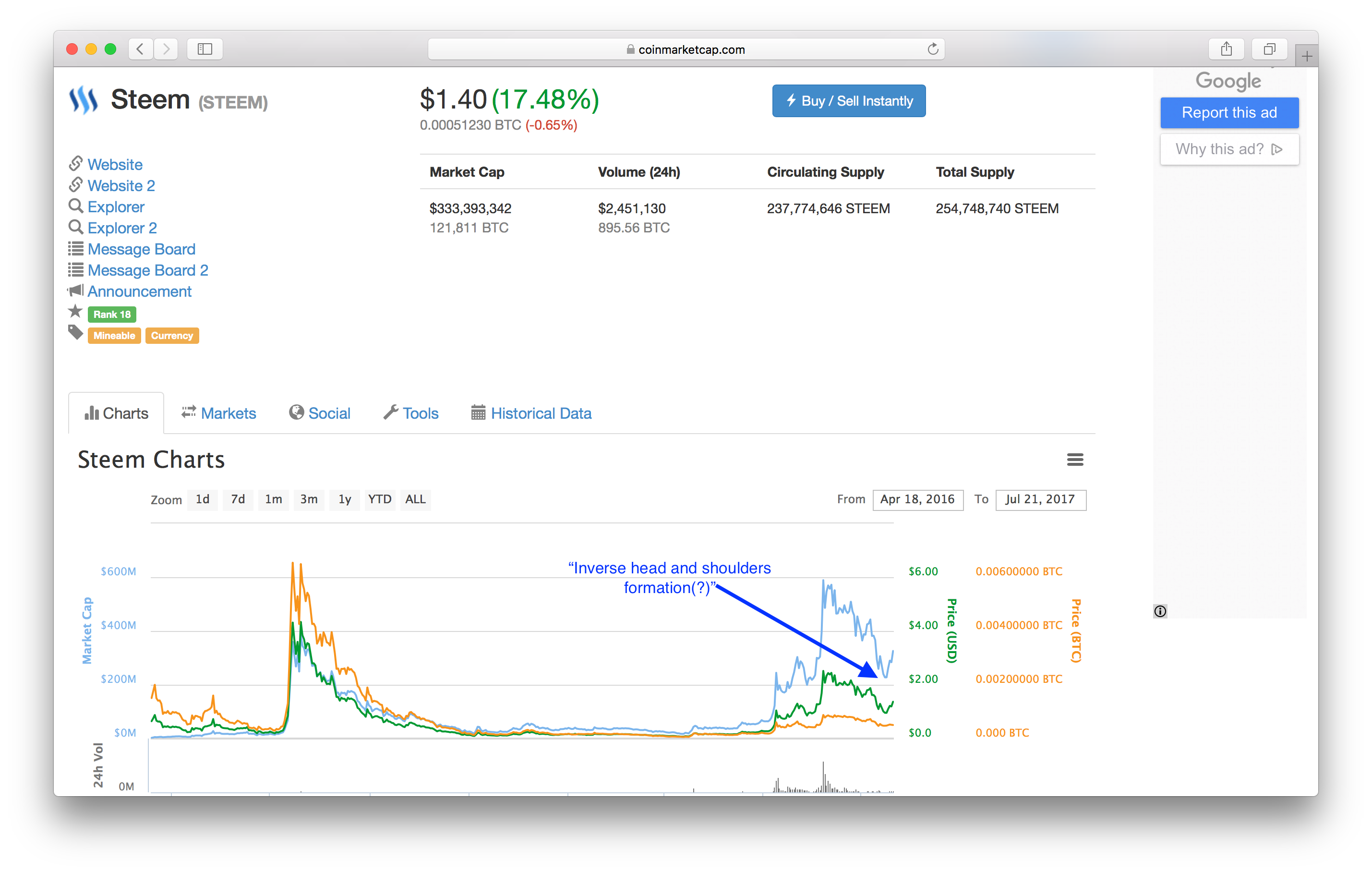
Task: Click the tag icon beside Mineable
Action: [75, 332]
